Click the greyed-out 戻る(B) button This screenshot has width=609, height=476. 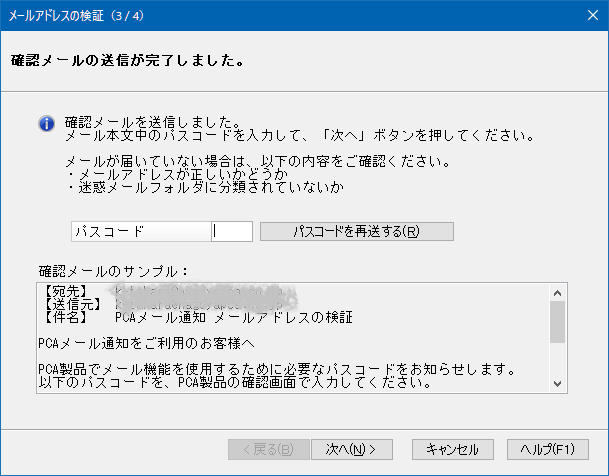pos(267,448)
